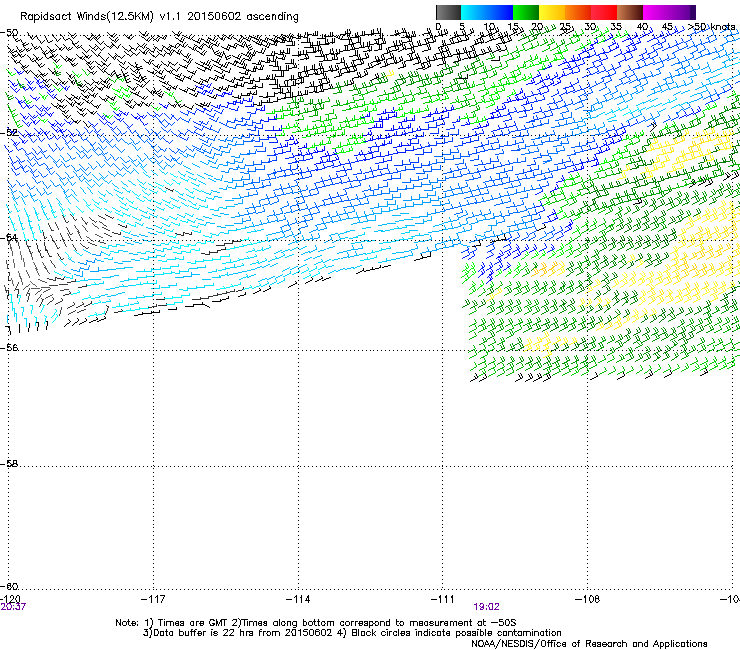This screenshot has width=740, height=650.
Task: Click the -52 latitude axis label
Action: click(x=9, y=133)
